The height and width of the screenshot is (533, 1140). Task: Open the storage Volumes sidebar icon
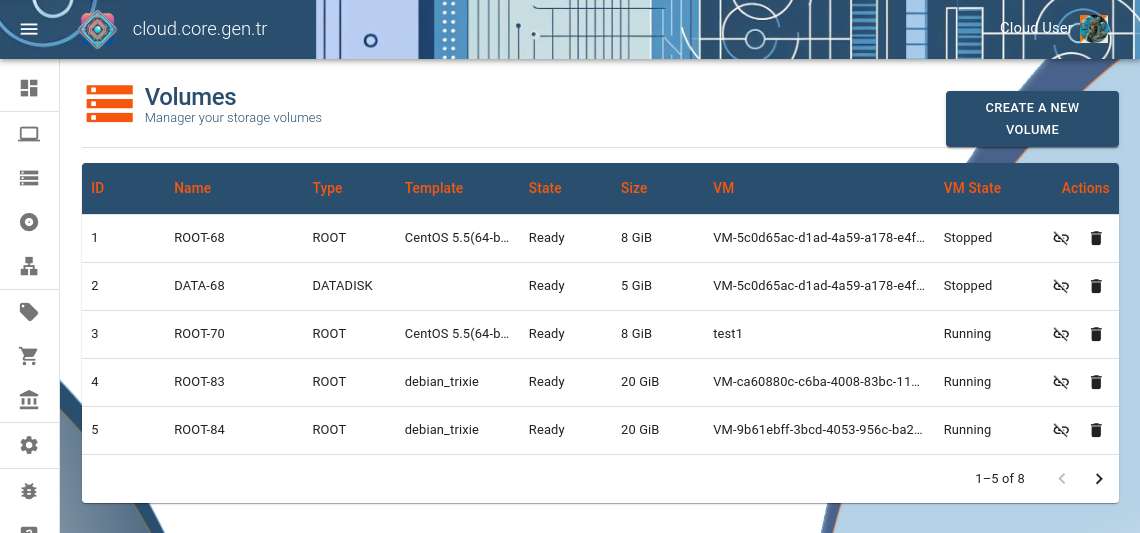(x=29, y=178)
